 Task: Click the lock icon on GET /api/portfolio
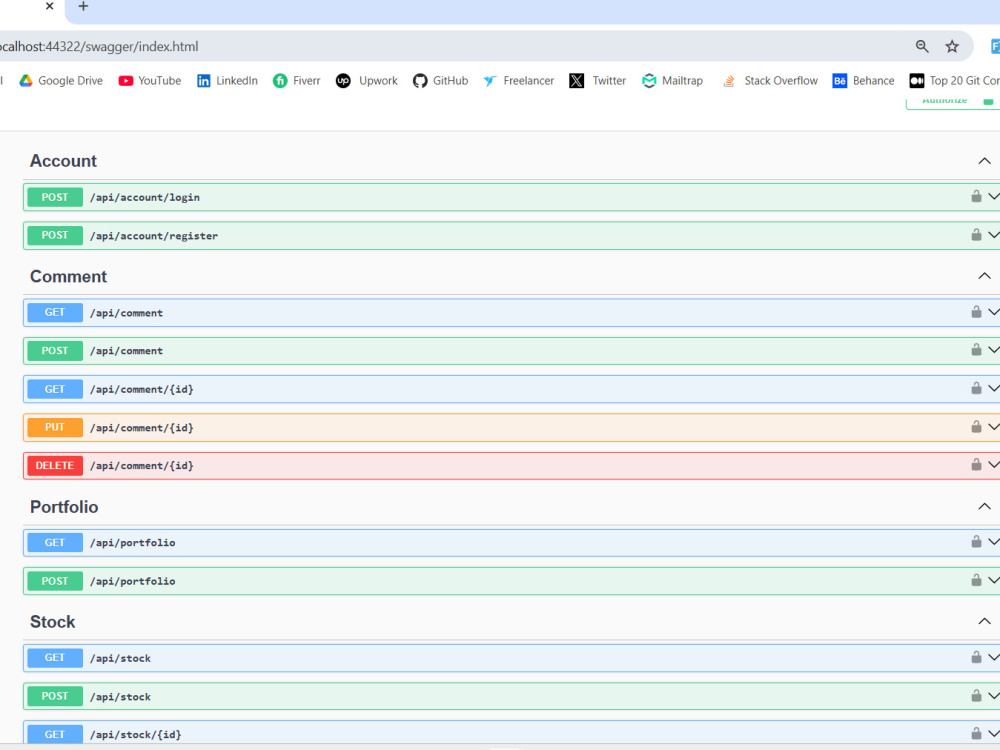tap(976, 541)
